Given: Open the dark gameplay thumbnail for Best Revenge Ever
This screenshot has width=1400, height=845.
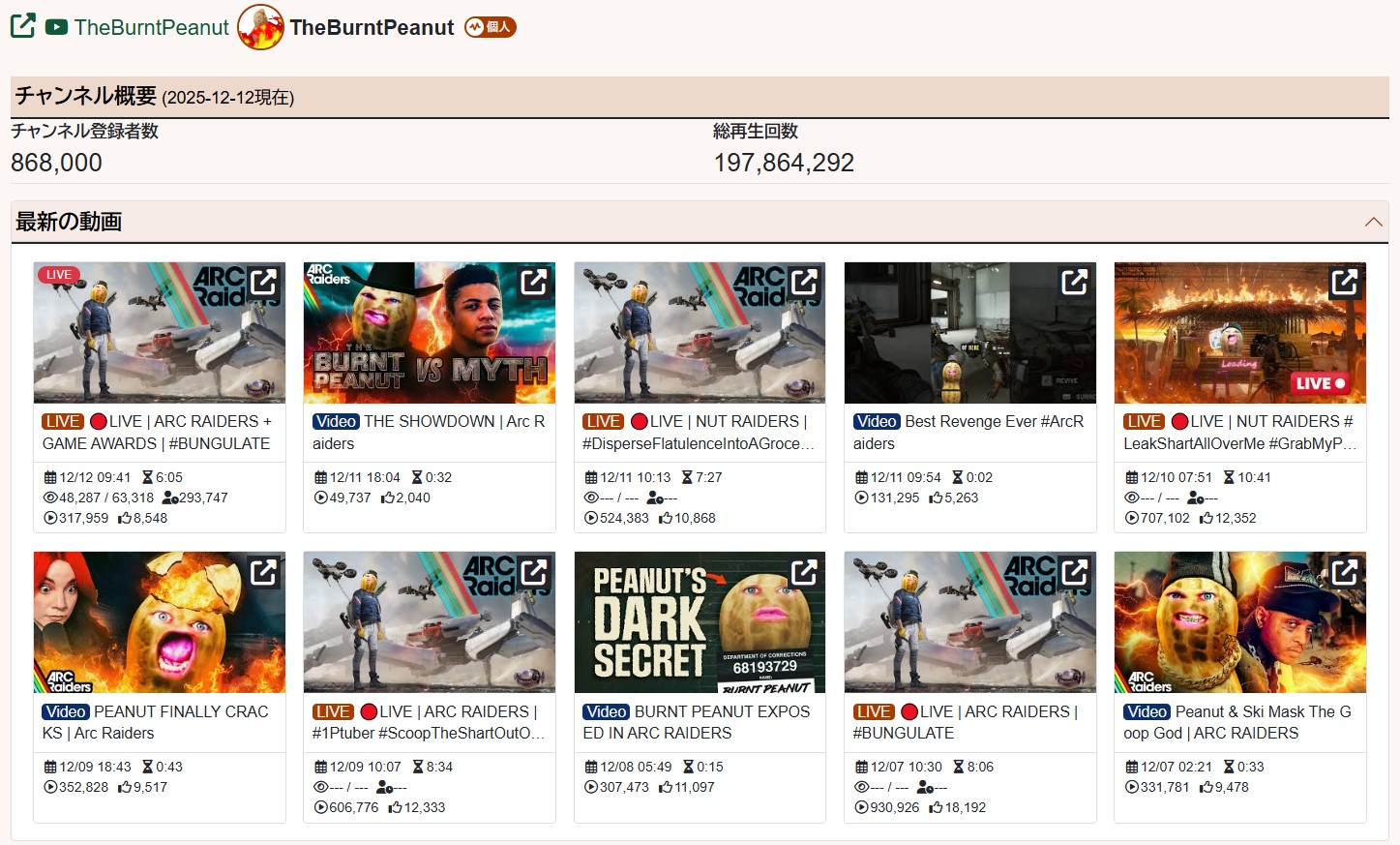Looking at the screenshot, I should 970,333.
